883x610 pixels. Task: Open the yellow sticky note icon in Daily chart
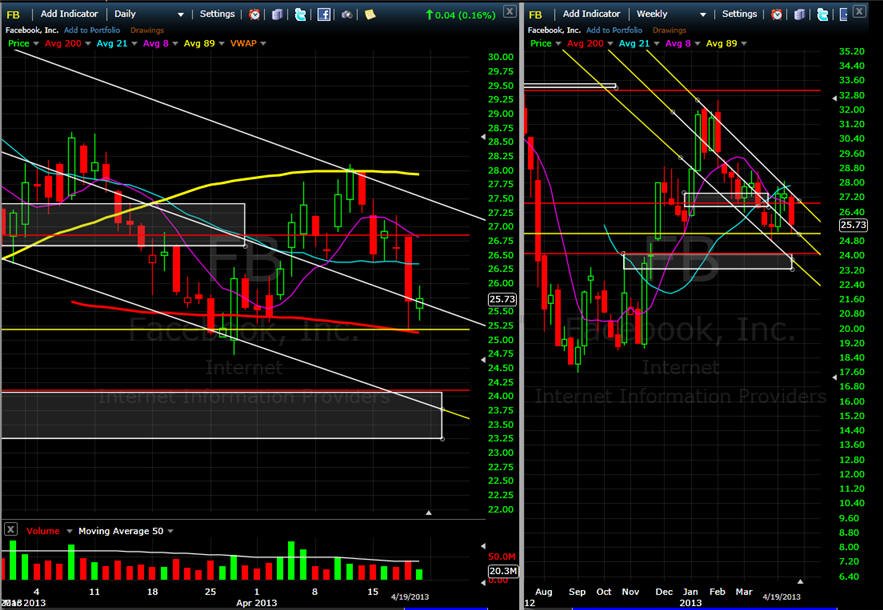(x=370, y=15)
